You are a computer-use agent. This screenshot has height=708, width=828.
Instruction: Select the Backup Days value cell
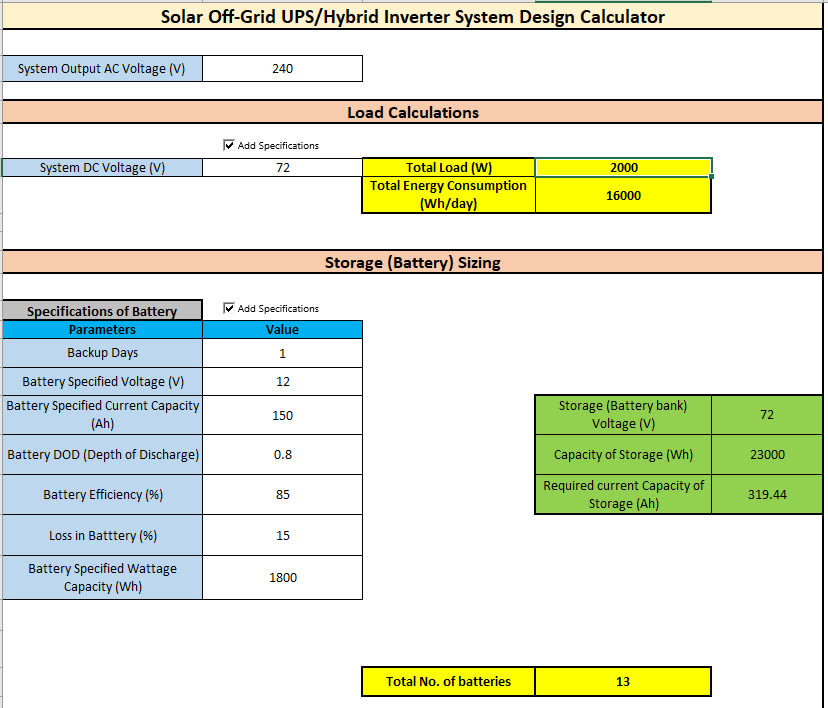click(282, 353)
